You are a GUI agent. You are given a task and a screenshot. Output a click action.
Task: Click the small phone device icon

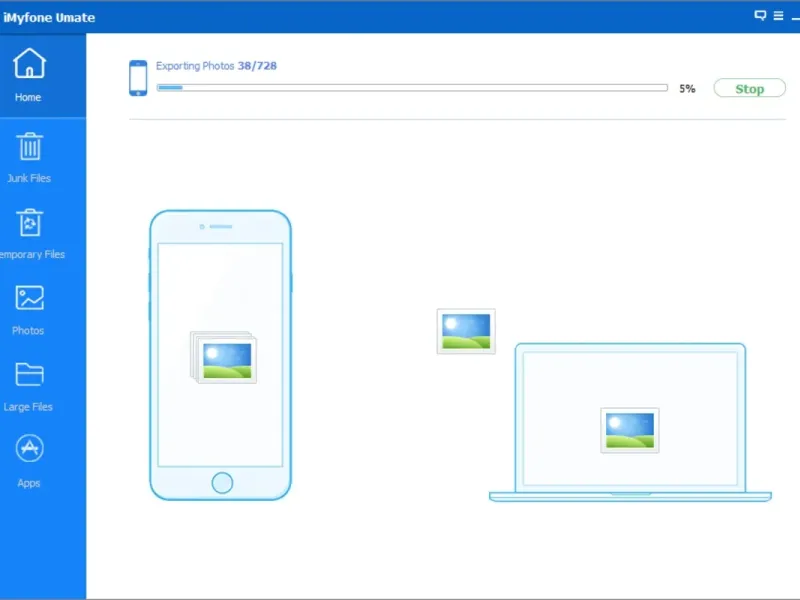click(x=138, y=78)
